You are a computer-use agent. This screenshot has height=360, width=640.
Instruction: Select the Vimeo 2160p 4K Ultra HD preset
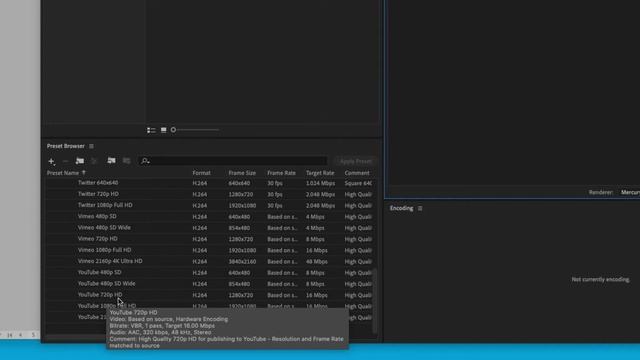click(x=110, y=261)
